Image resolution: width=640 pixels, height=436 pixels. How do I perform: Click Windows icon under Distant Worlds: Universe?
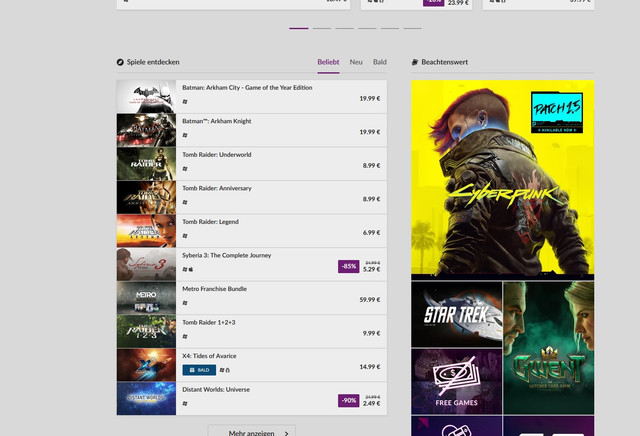184,403
